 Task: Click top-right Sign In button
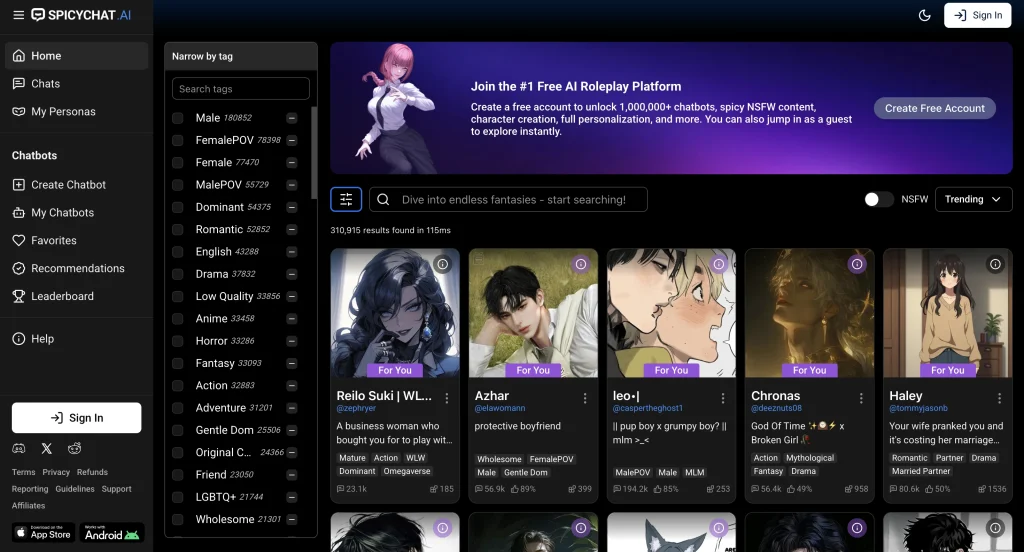[x=977, y=15]
